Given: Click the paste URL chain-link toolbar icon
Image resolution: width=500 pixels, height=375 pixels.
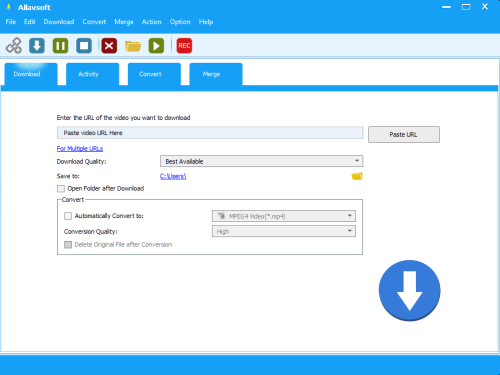Looking at the screenshot, I should 14,46.
